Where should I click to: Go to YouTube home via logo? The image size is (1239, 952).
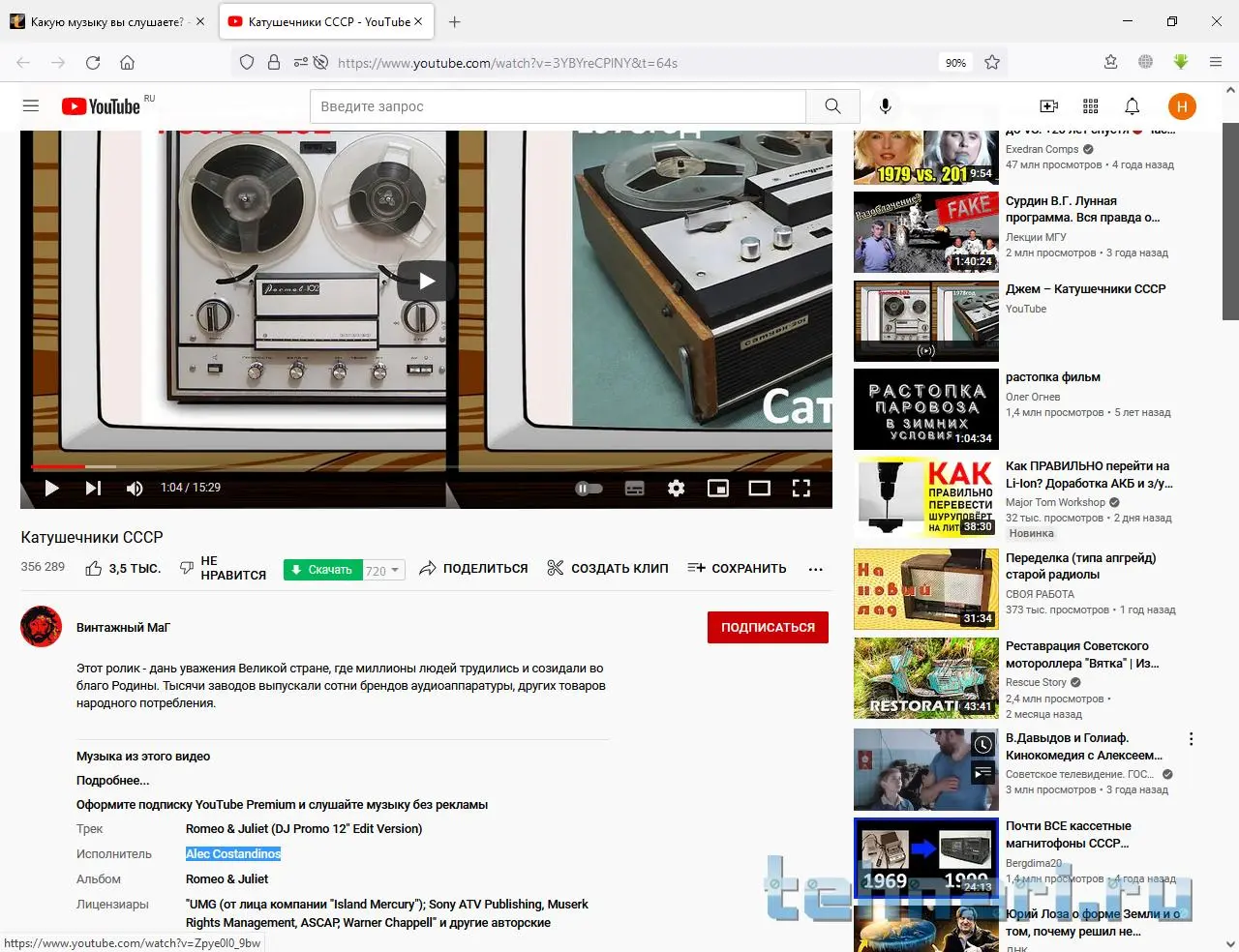pos(101,106)
